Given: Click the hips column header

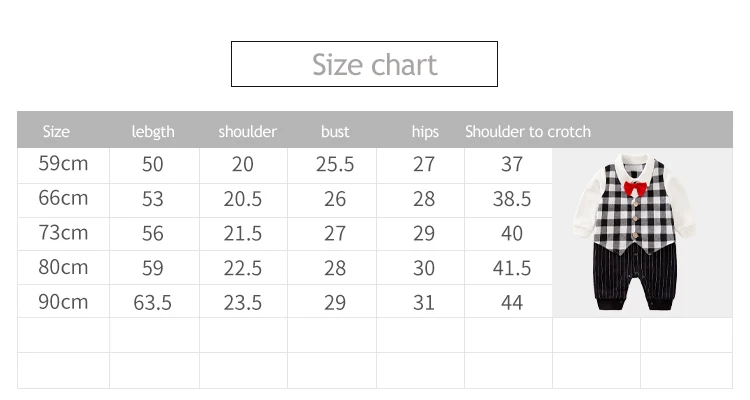Looking at the screenshot, I should tap(425, 131).
